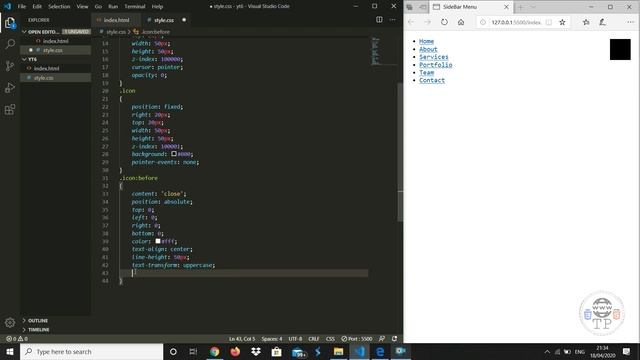The image size is (640, 360).
Task: Click the browser add notes pen icon
Action: (x=602, y=22)
